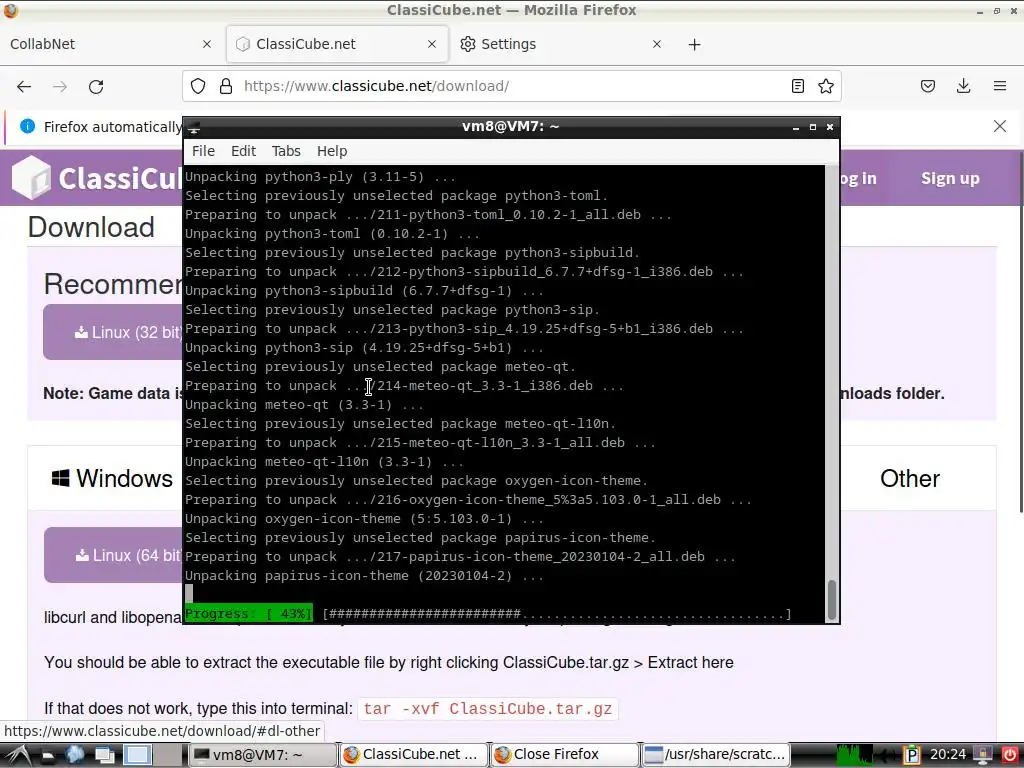
Task: Click 'Unpacking meteo-qt (3.3-1)' terminal line
Action: coord(304,405)
